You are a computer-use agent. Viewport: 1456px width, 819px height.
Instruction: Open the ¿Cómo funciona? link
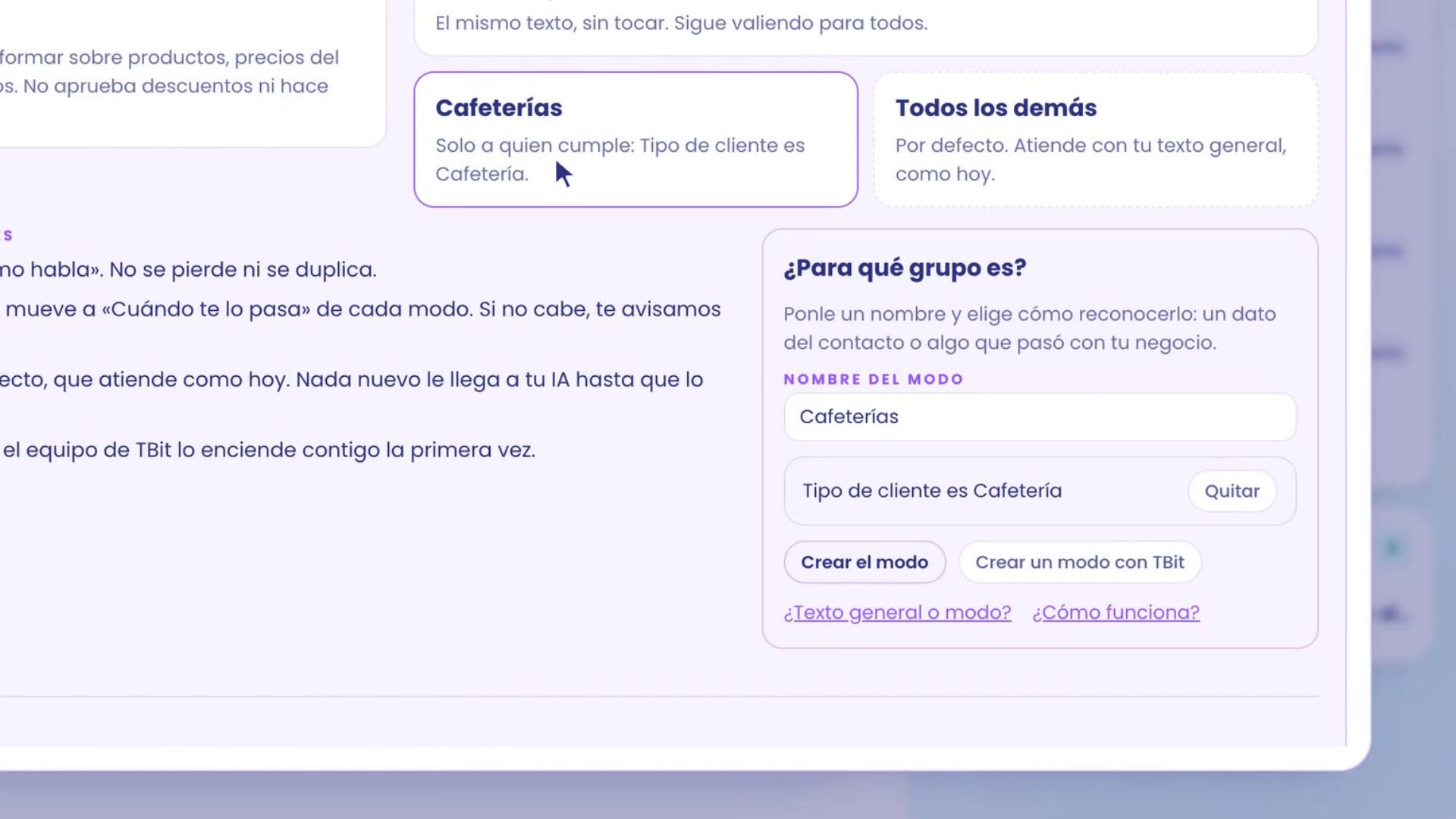[1116, 613]
